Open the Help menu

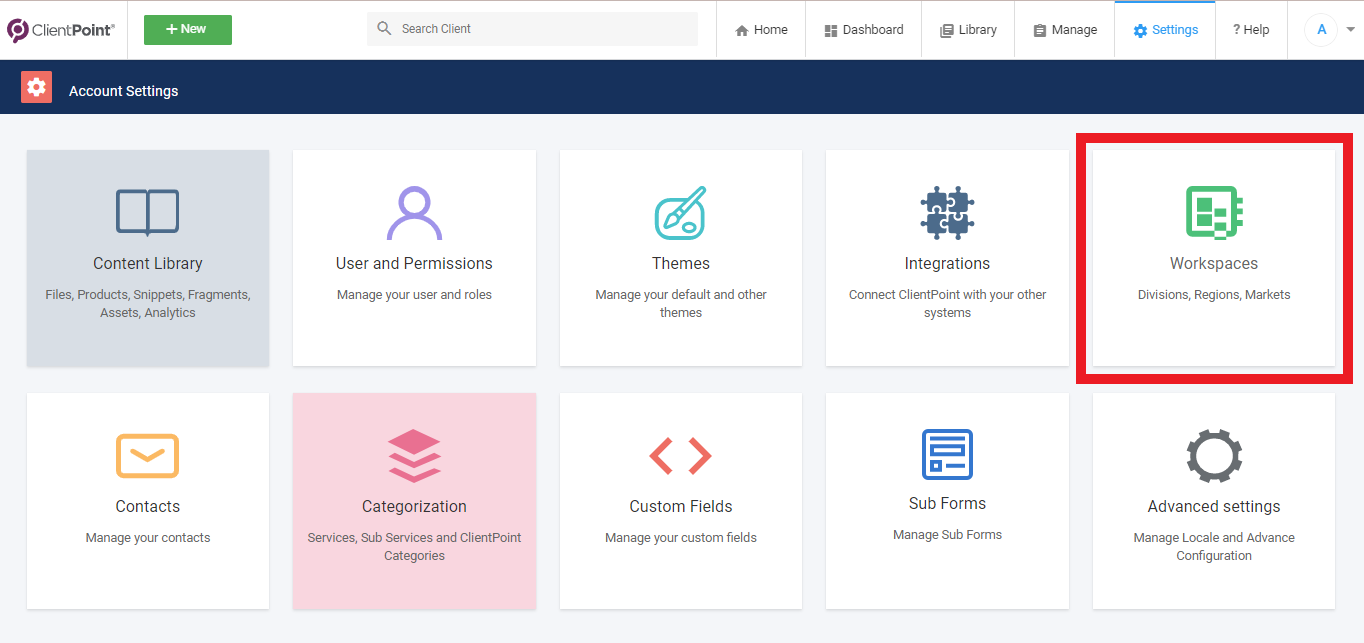[x=1250, y=30]
